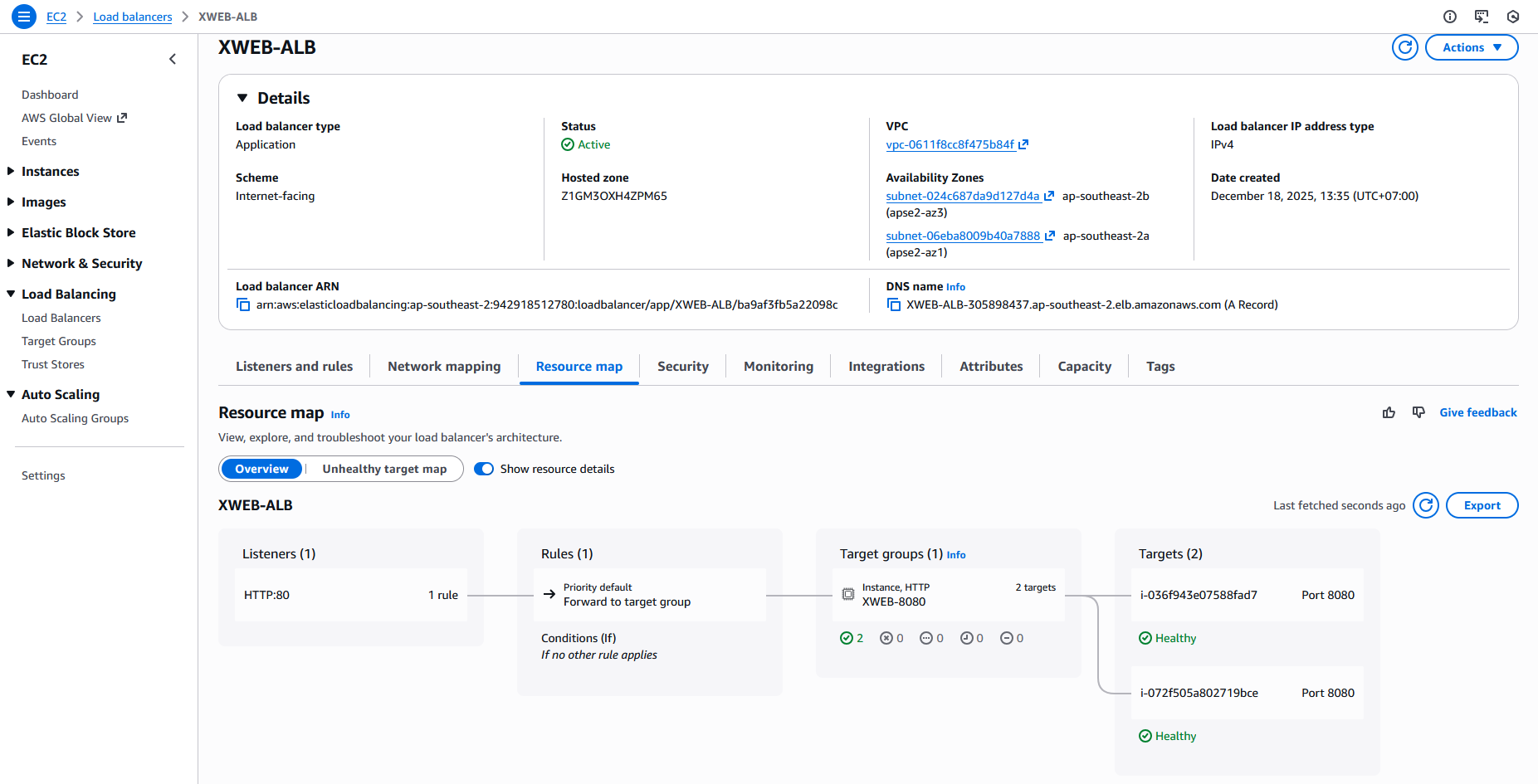This screenshot has height=784, width=1538.
Task: Refresh the resource map data
Action: (x=1425, y=505)
